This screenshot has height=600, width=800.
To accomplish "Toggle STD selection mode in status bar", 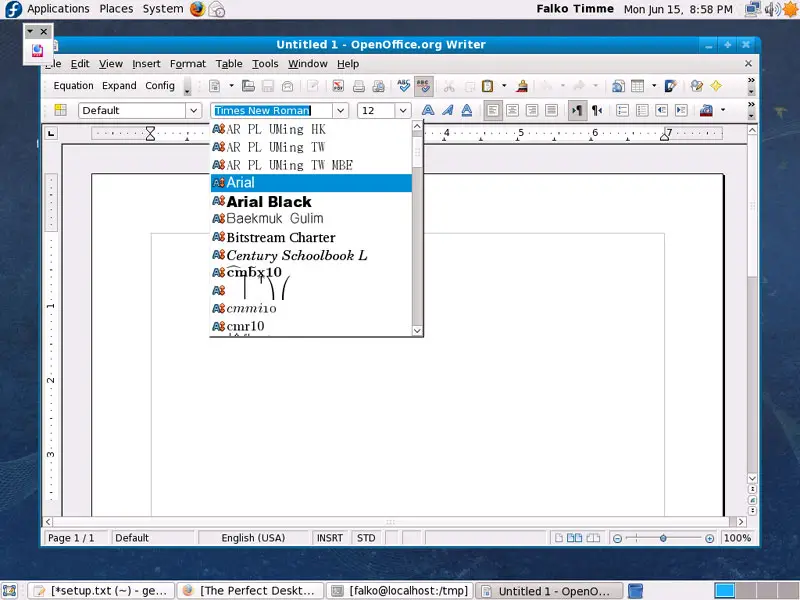I will tap(366, 538).
